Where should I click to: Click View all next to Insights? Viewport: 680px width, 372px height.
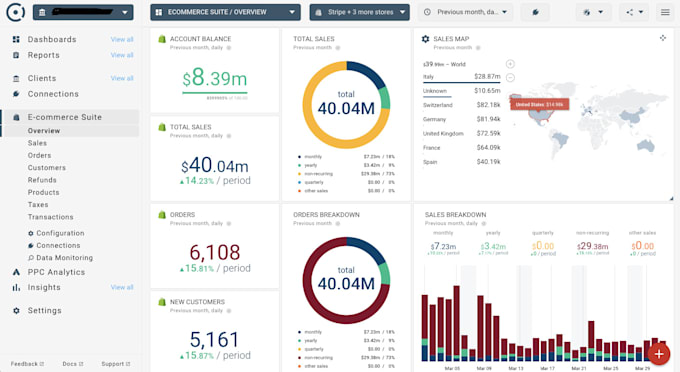click(x=122, y=287)
